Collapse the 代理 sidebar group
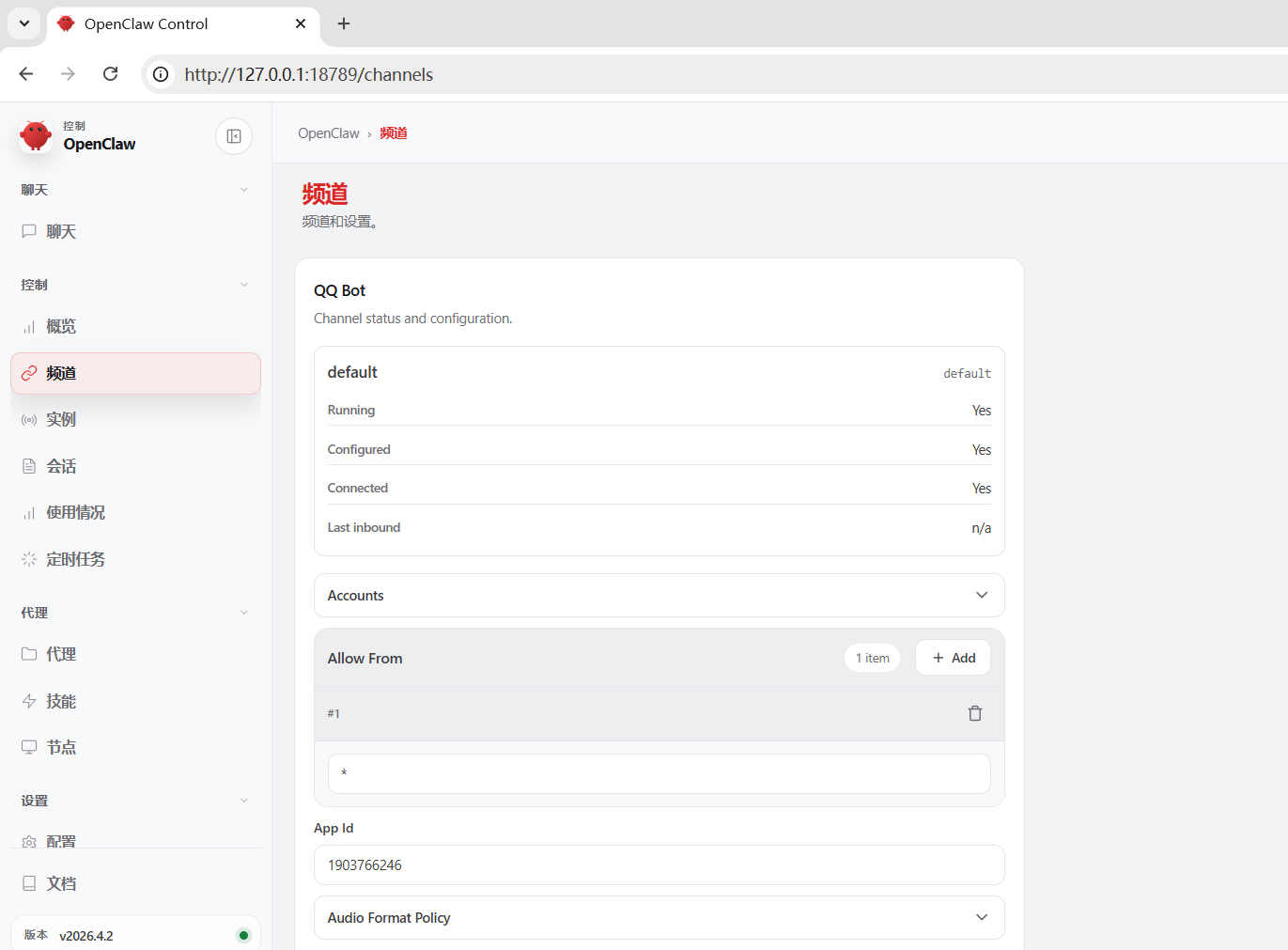Image resolution: width=1288 pixels, height=950 pixels. click(x=243, y=613)
